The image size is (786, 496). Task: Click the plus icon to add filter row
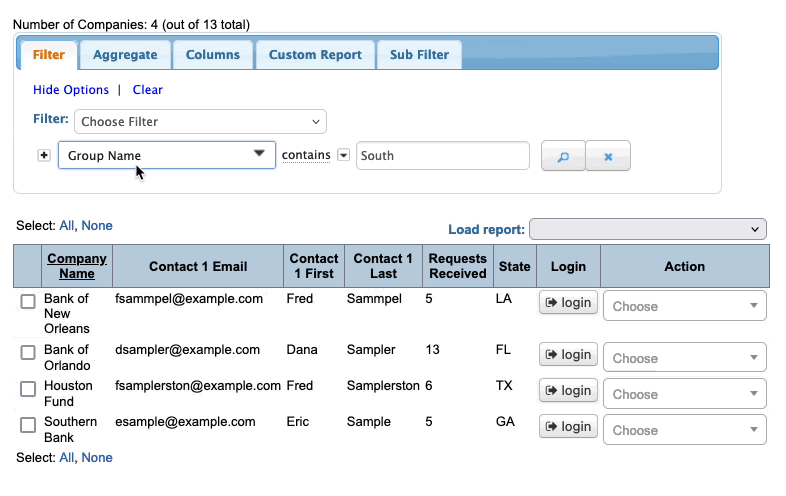[x=44, y=155]
